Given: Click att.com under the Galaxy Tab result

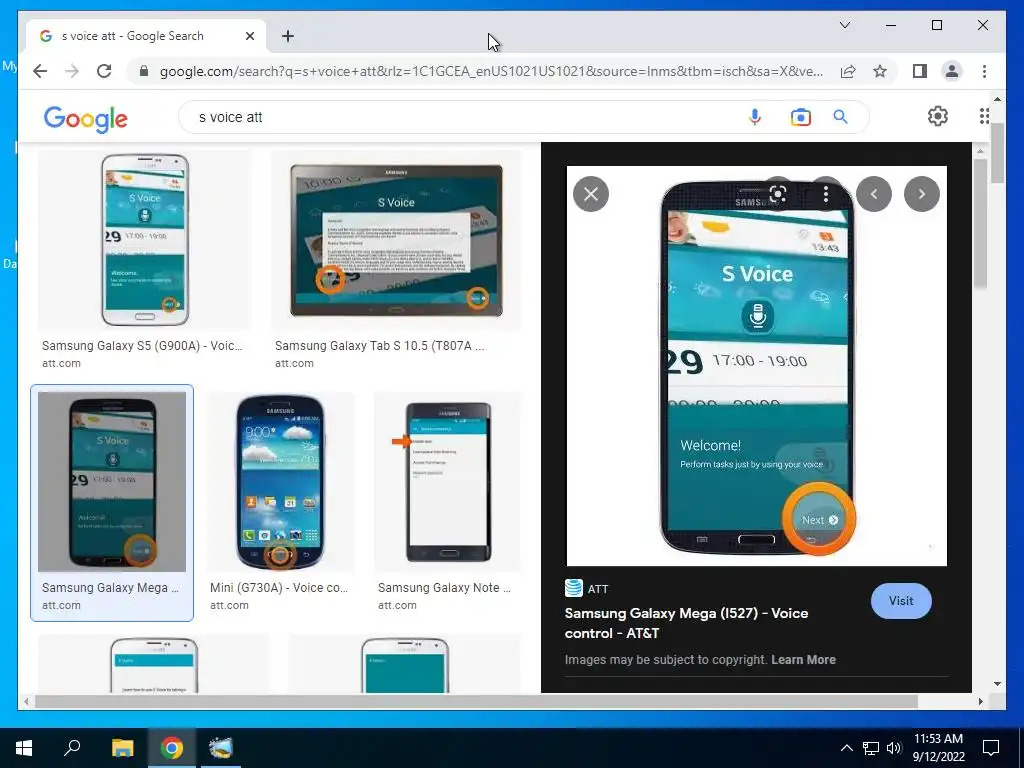Looking at the screenshot, I should click(x=294, y=363).
